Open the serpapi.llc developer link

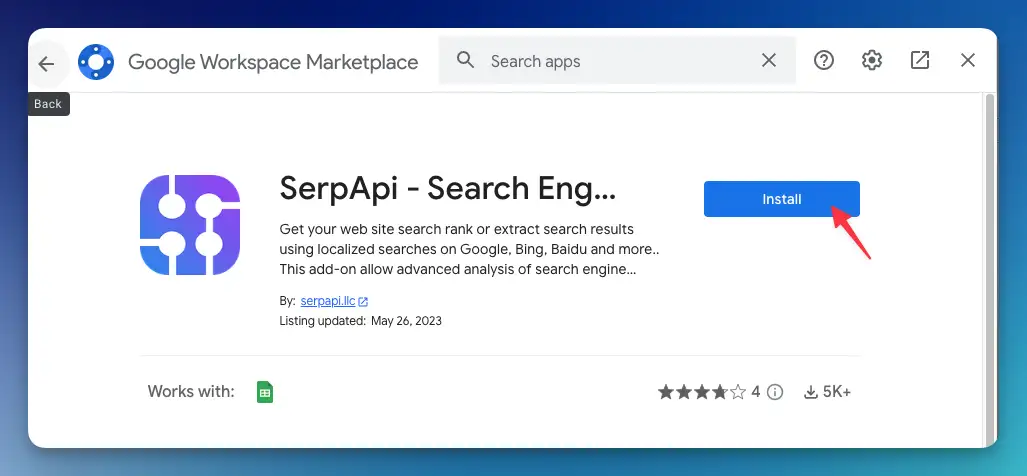tap(327, 301)
